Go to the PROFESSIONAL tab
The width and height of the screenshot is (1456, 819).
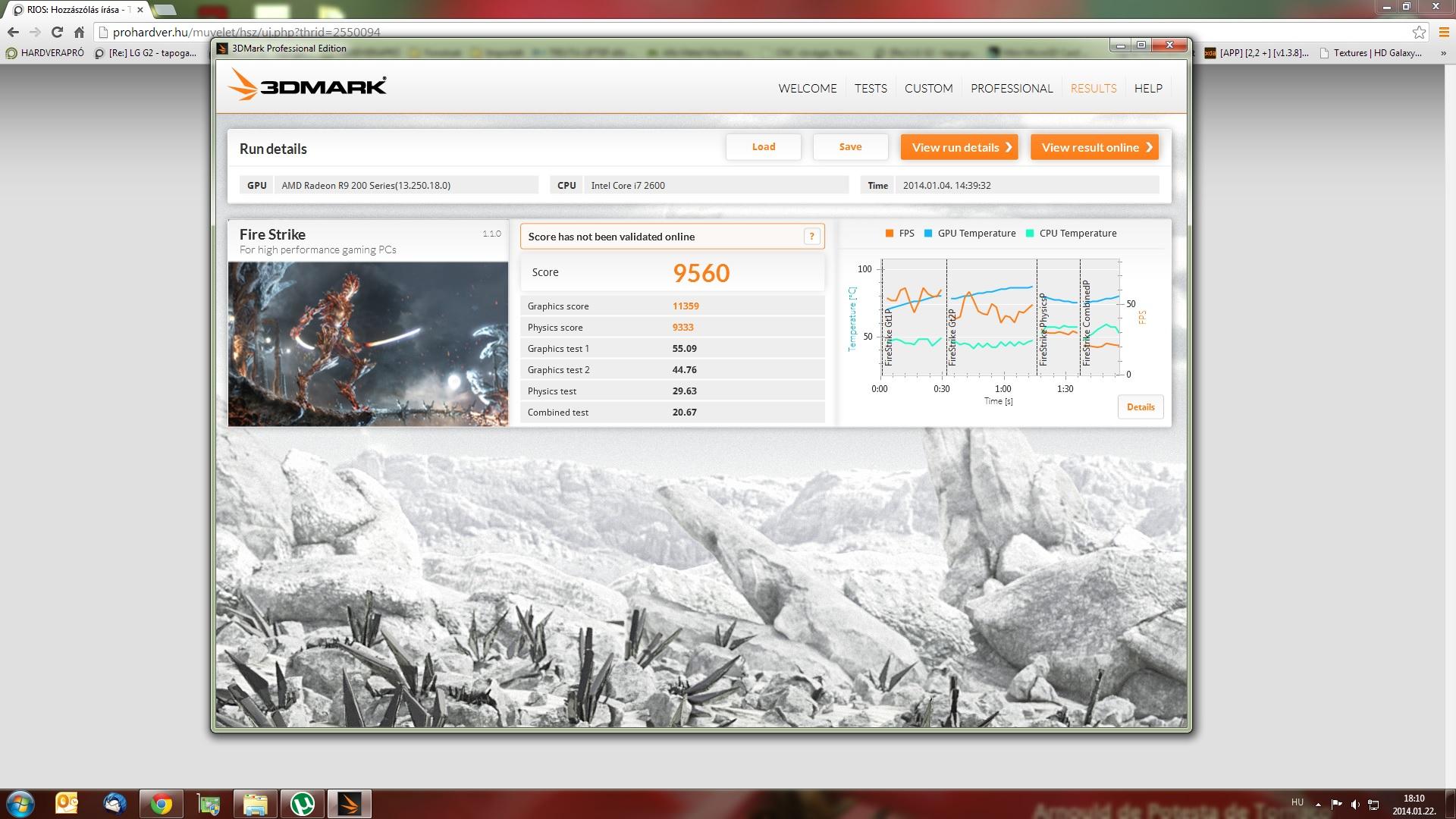click(1012, 88)
